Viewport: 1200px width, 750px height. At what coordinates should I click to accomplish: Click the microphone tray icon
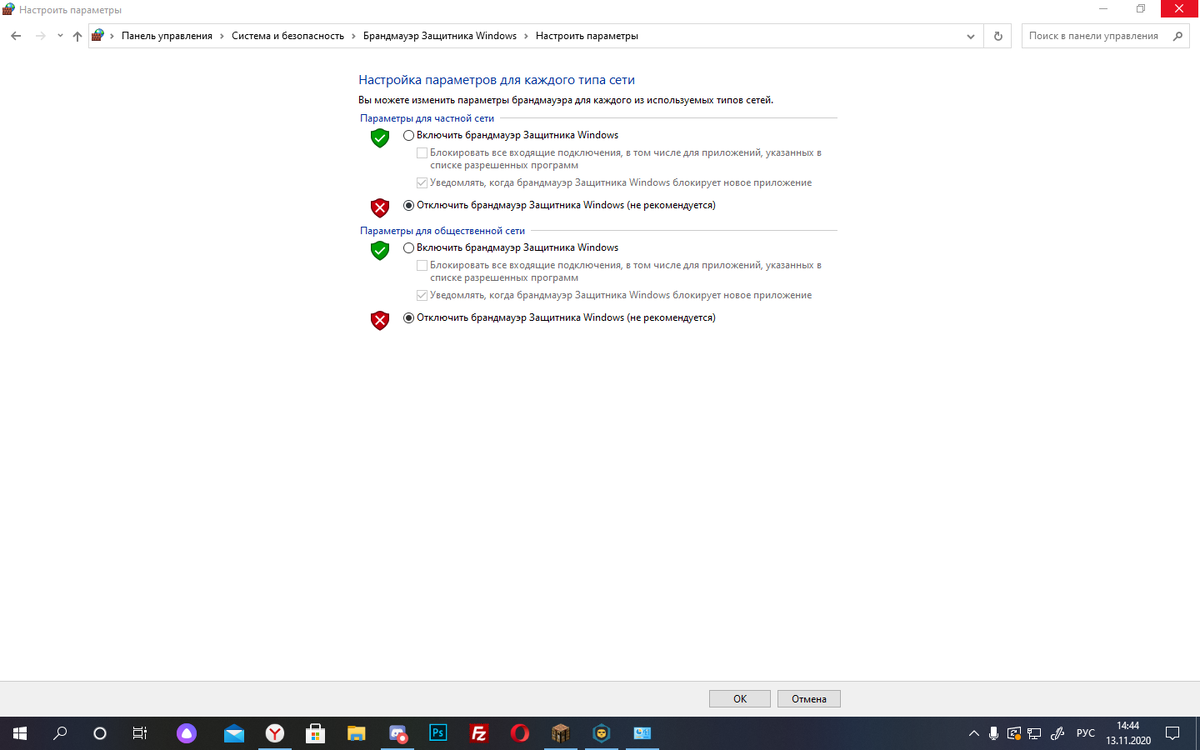click(x=994, y=732)
